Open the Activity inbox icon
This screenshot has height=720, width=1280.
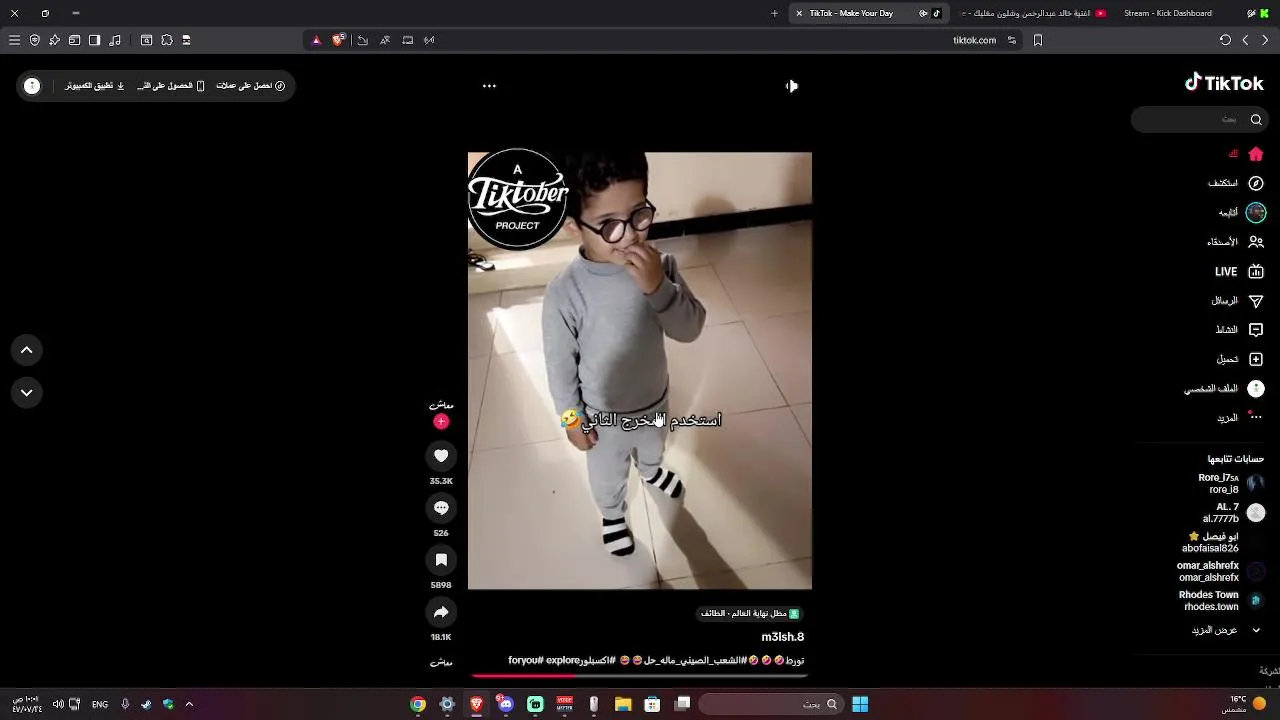[x=1256, y=330]
